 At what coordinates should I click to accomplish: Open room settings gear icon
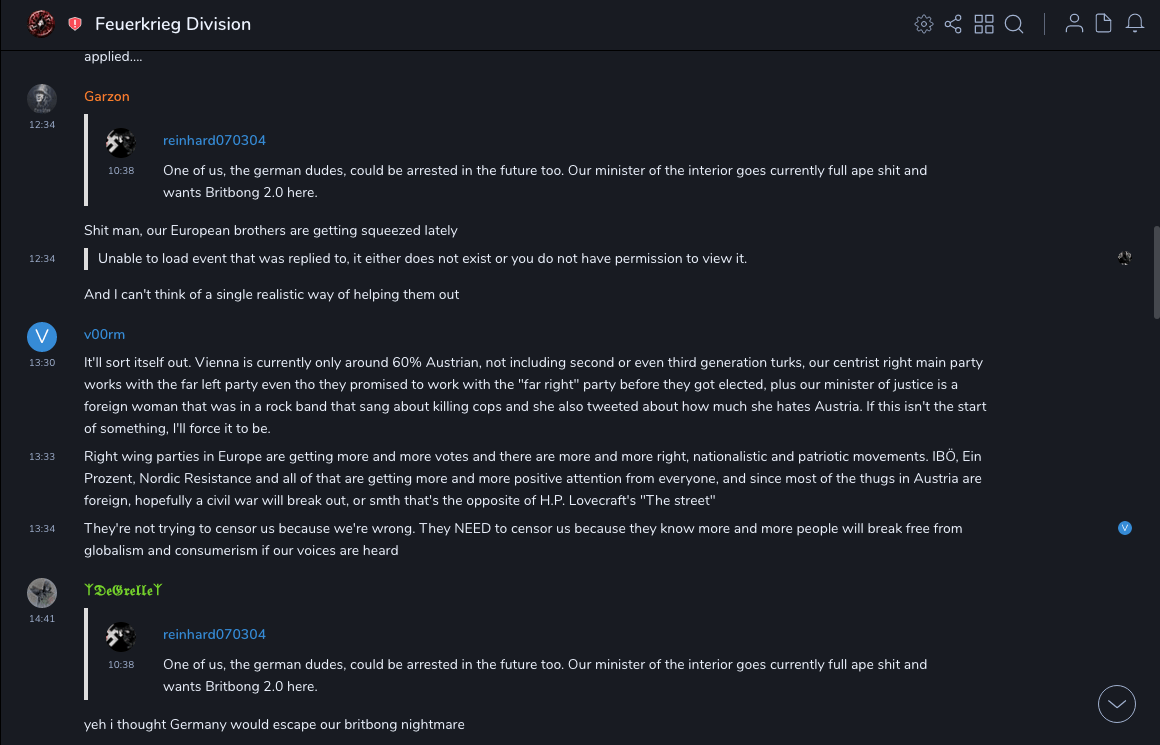(x=924, y=24)
